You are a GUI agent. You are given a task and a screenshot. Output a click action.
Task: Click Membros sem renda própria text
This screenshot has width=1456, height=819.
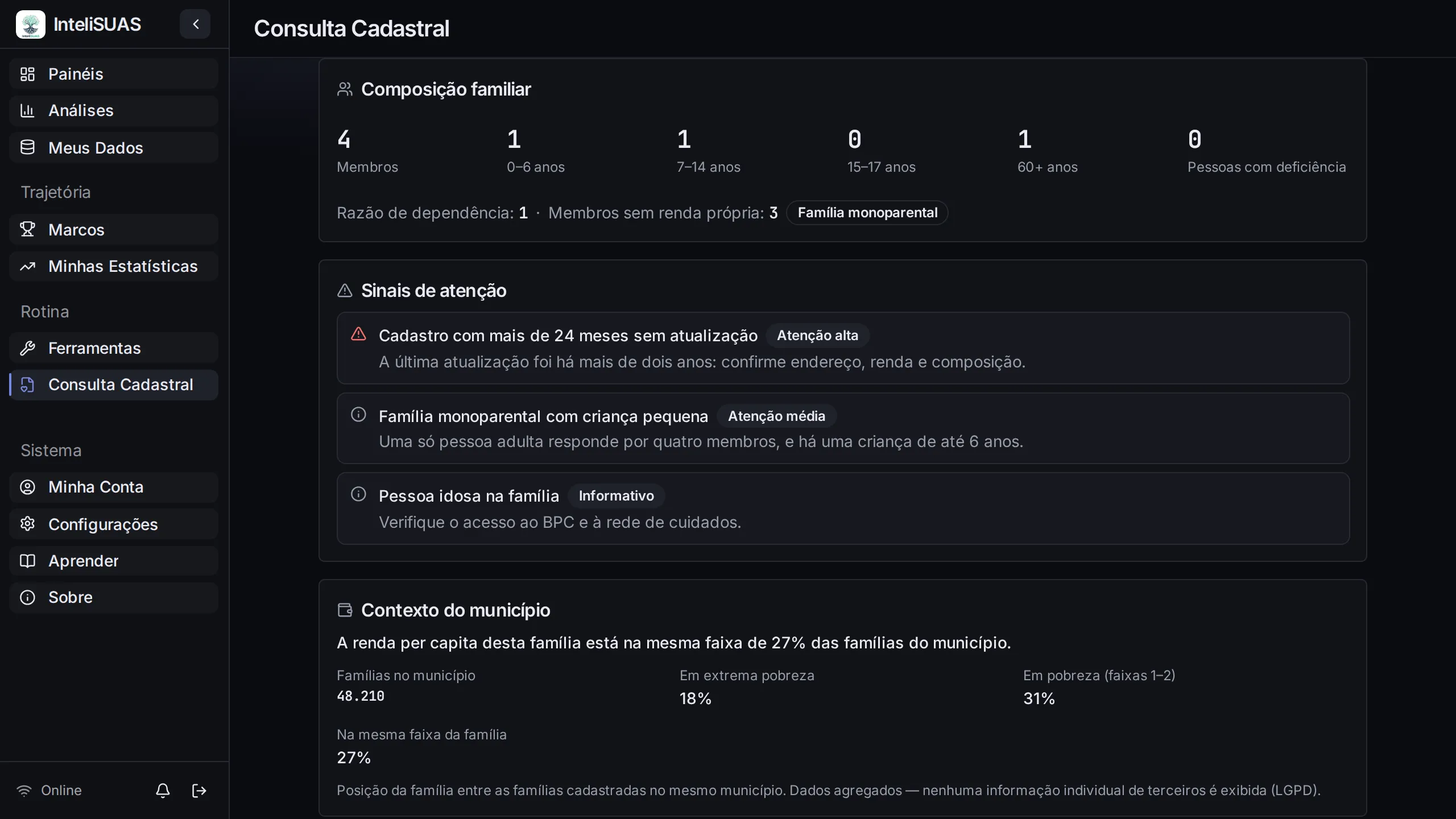[663, 213]
